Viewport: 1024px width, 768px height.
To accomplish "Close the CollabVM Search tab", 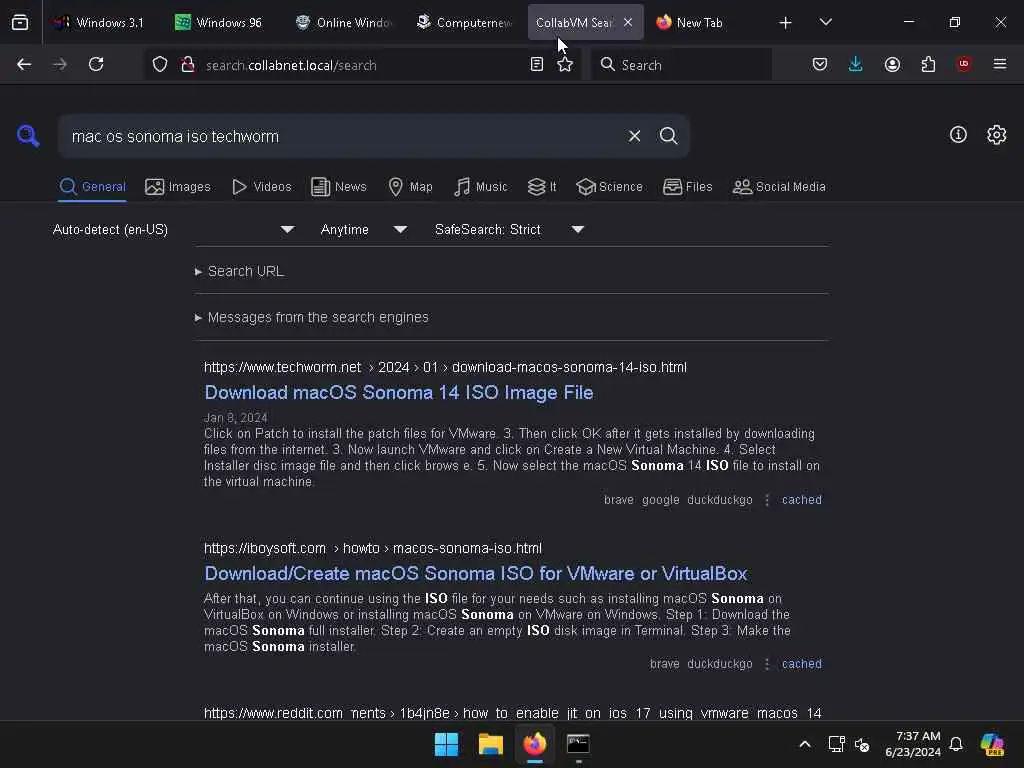I will (628, 22).
